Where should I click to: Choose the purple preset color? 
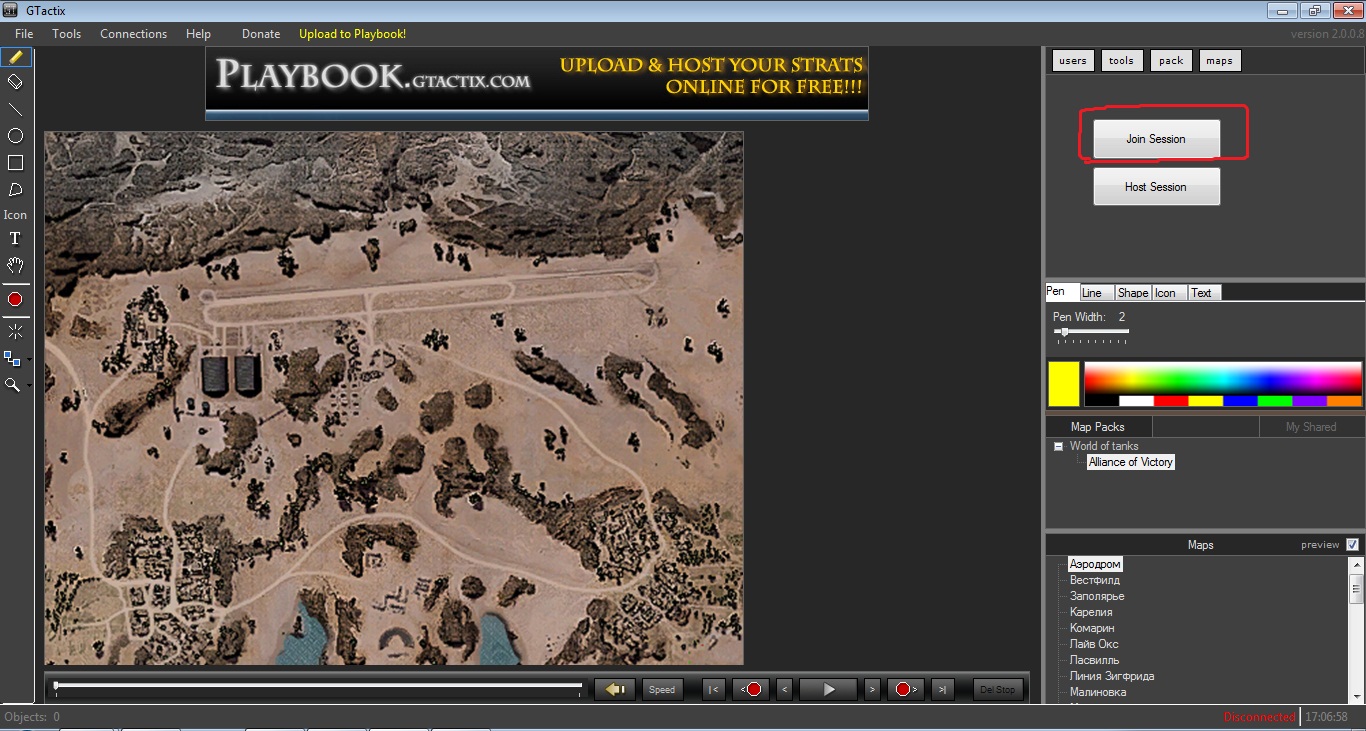[x=1310, y=401]
